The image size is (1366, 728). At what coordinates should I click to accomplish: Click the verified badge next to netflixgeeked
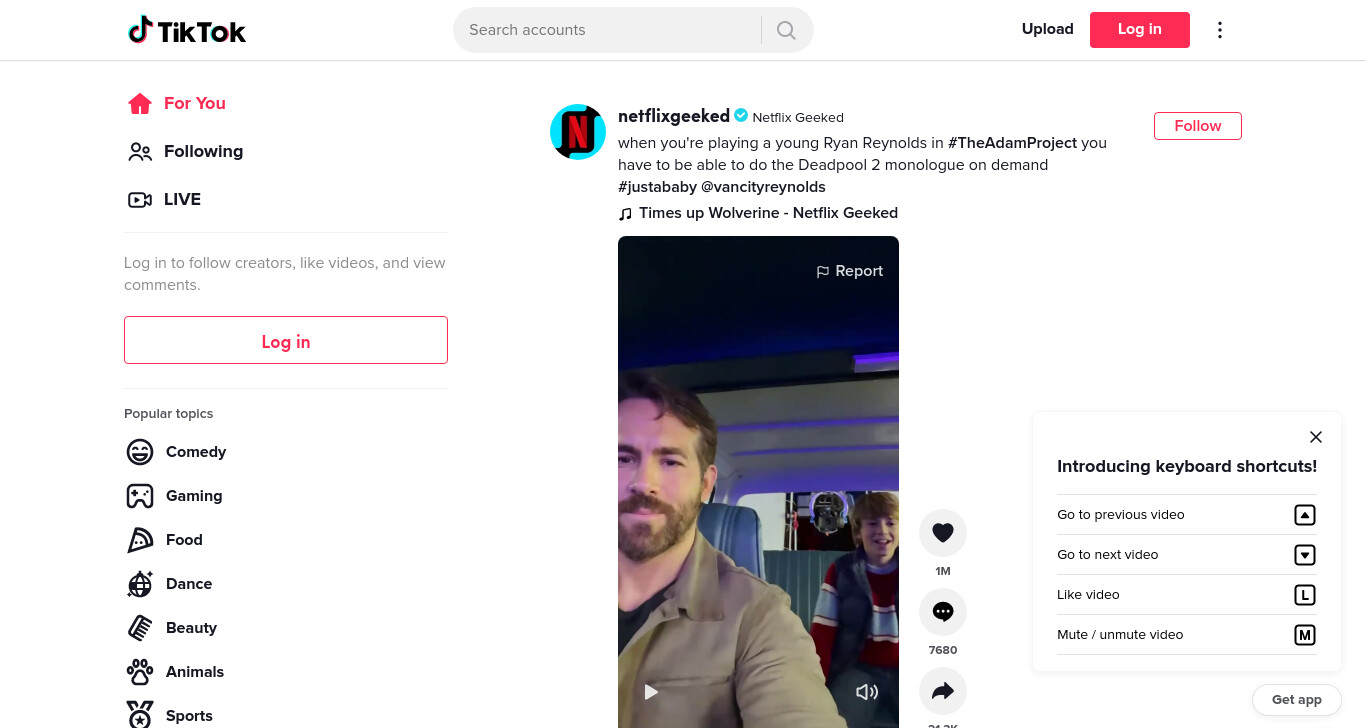[741, 116]
